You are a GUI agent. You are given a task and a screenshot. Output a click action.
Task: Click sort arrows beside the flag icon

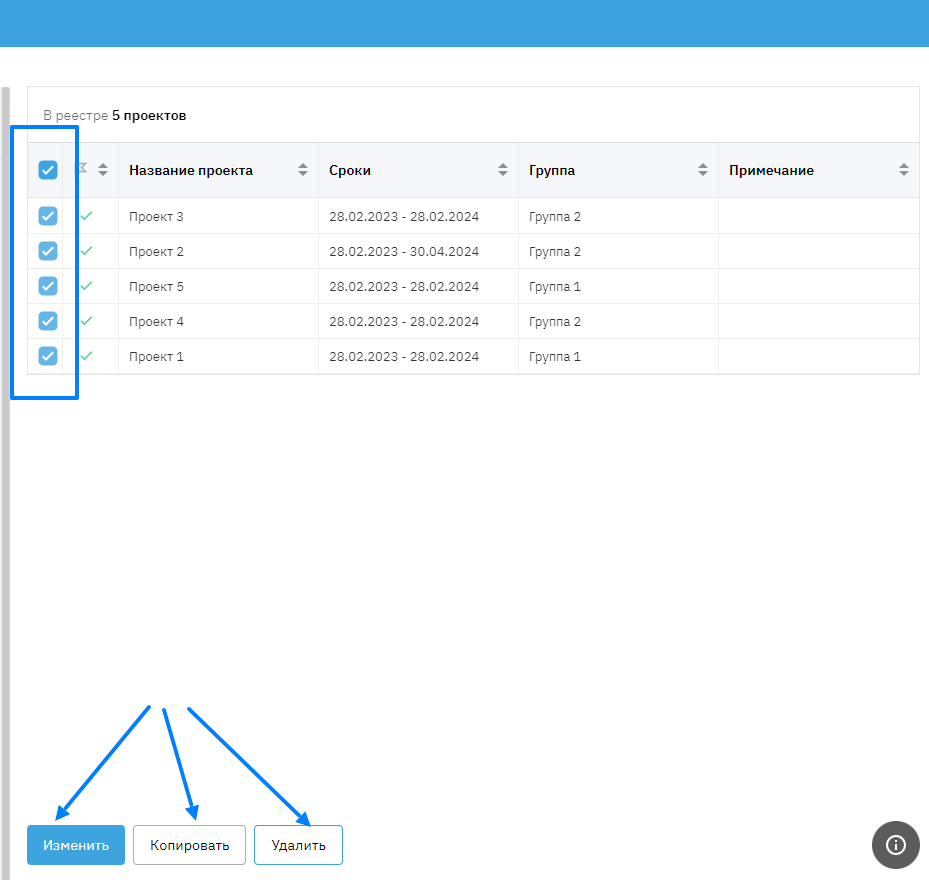pos(103,170)
